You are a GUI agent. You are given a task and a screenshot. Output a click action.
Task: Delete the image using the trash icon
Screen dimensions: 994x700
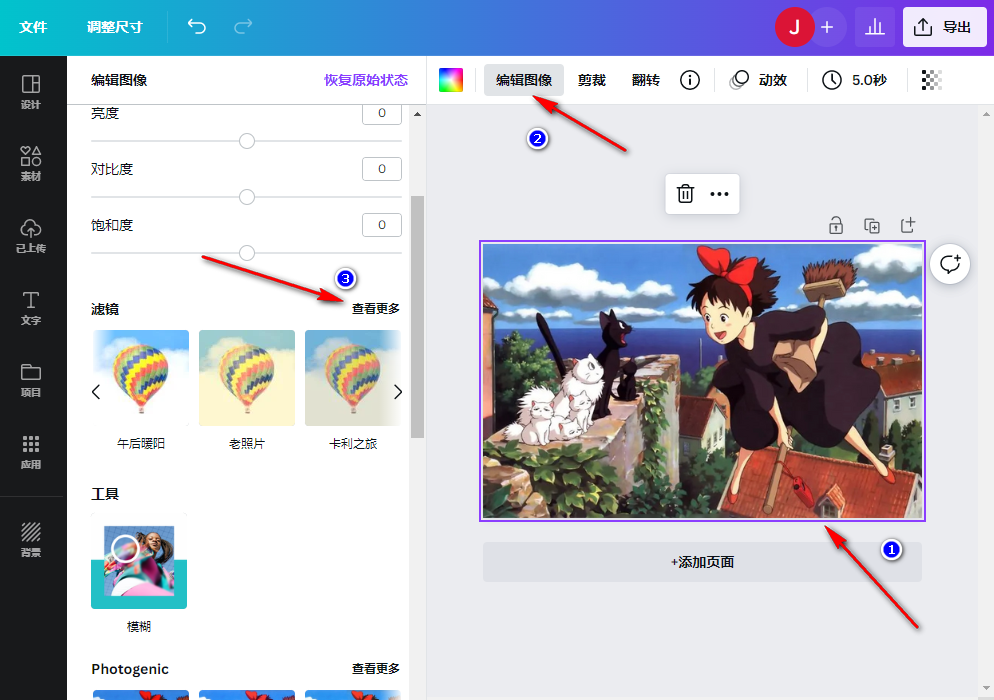pyautogui.click(x=684, y=194)
